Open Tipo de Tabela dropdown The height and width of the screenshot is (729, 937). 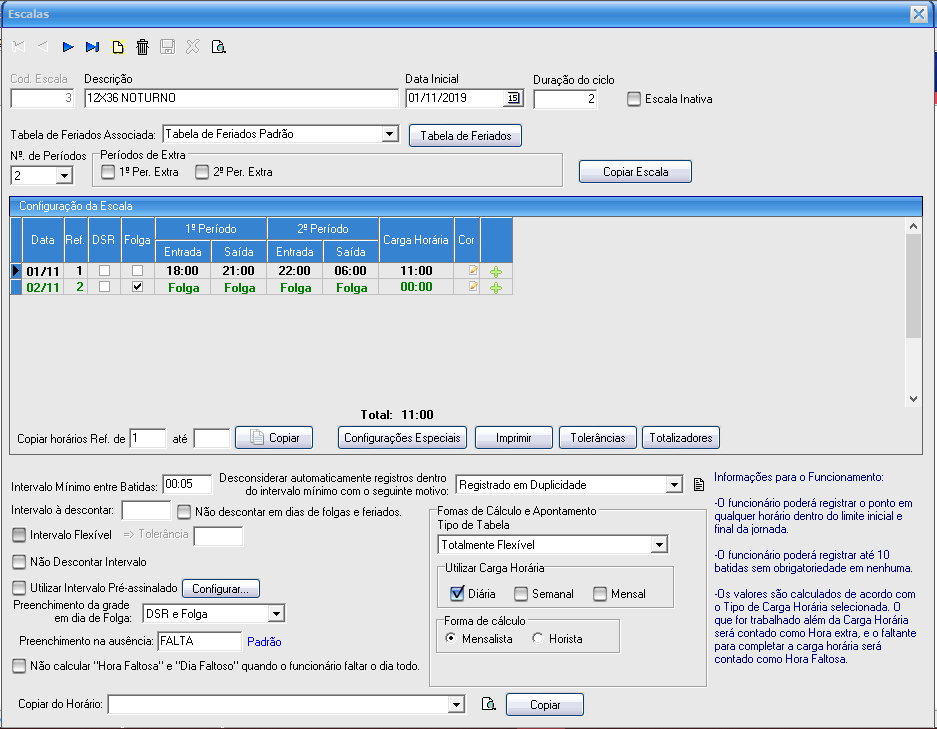(658, 544)
